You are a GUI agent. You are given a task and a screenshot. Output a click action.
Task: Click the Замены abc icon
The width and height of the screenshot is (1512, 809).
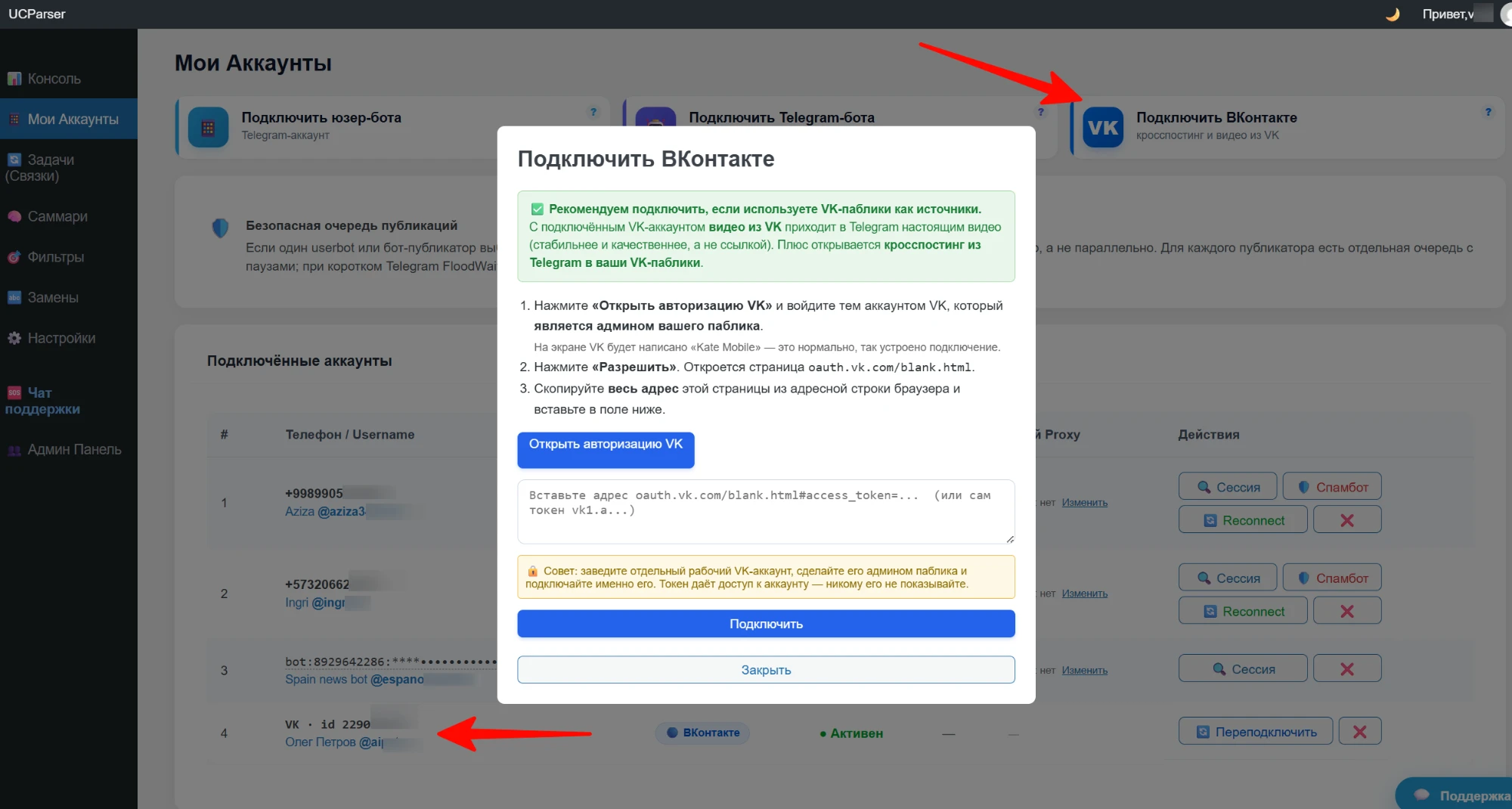[x=14, y=297]
